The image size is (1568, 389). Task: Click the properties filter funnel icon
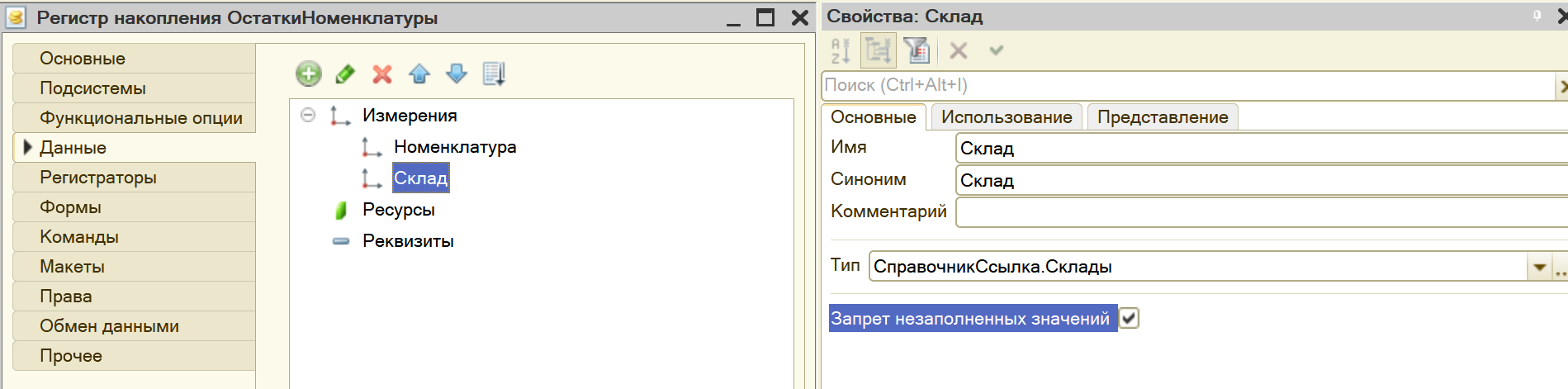pyautogui.click(x=917, y=51)
